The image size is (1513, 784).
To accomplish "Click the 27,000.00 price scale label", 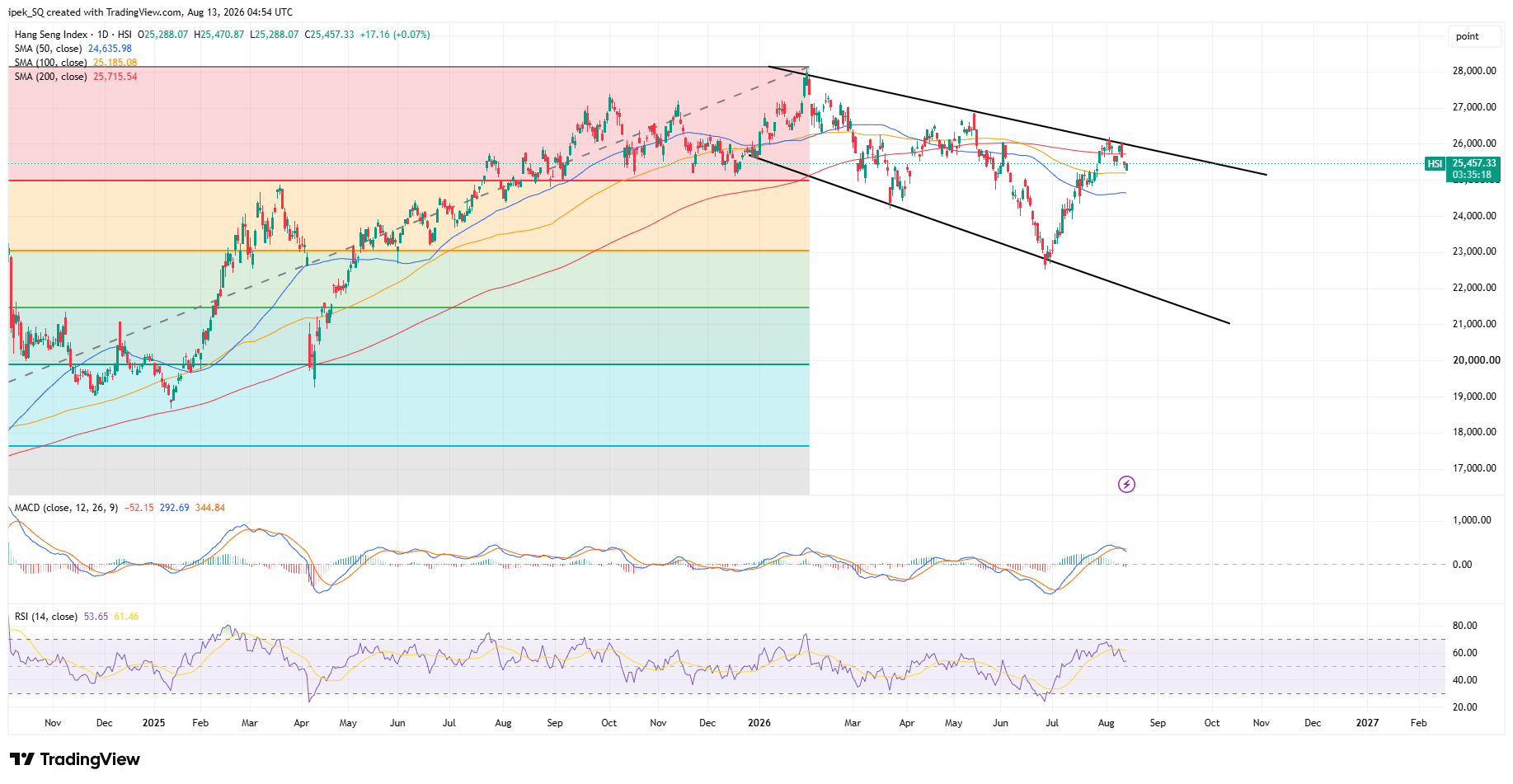I will pos(1474,107).
